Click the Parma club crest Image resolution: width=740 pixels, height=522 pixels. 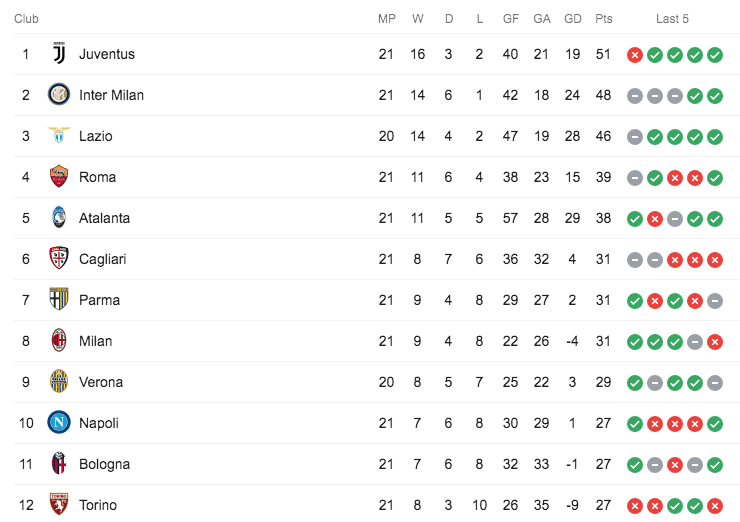[59, 300]
